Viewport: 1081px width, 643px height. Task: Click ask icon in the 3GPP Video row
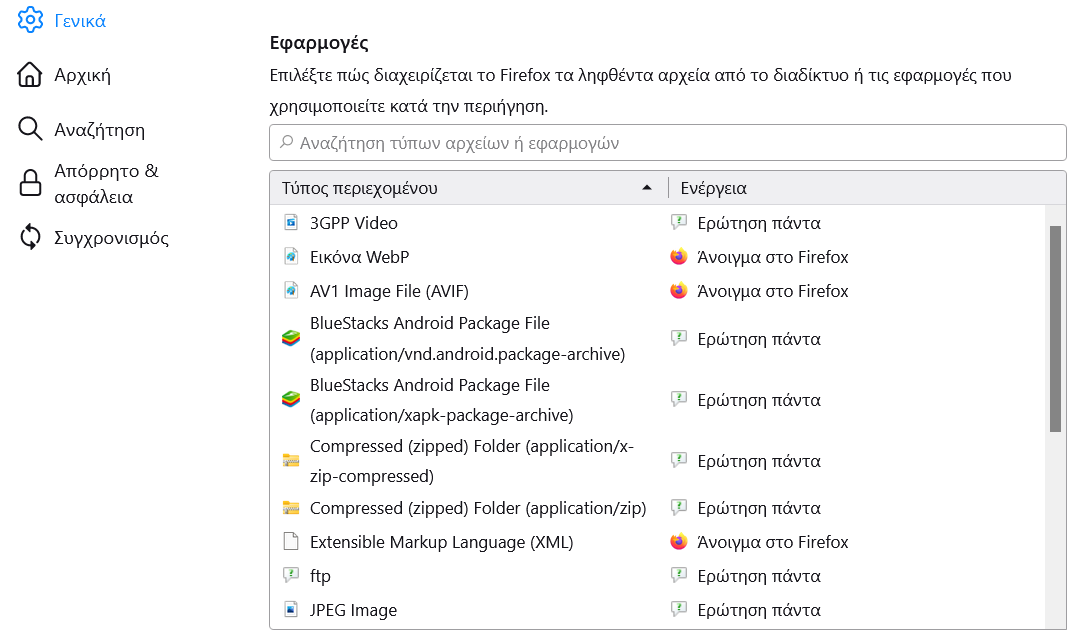point(679,222)
